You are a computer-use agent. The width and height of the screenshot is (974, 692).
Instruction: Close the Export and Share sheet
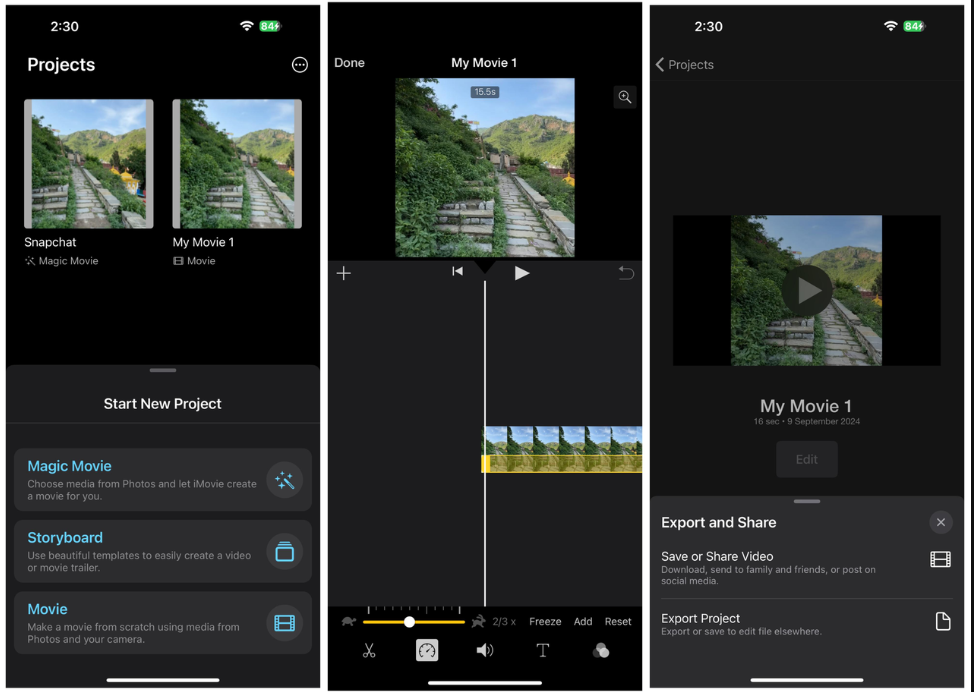click(x=940, y=522)
